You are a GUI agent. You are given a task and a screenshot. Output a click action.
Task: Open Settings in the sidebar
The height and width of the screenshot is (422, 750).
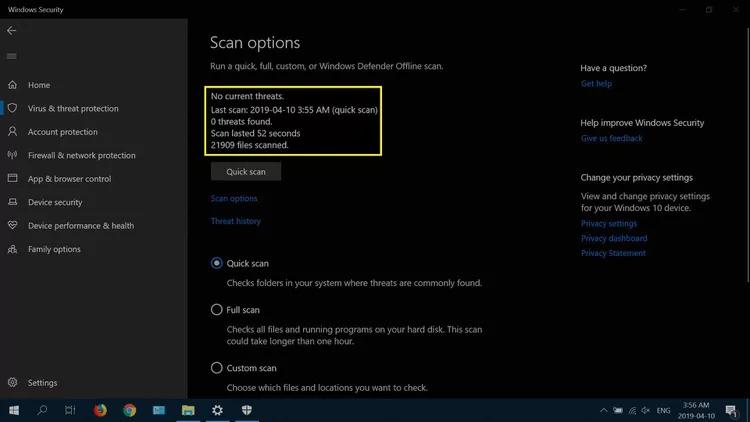[x=42, y=382]
